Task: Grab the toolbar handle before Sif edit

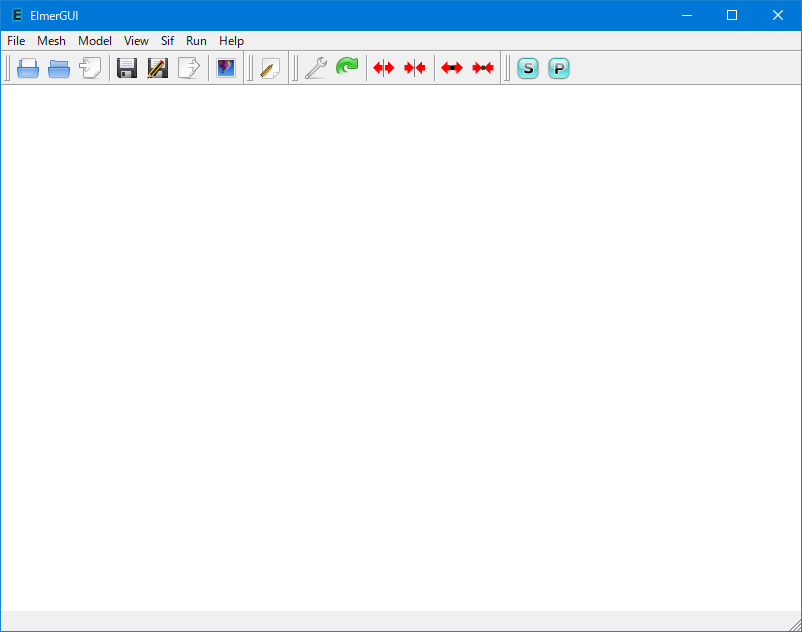Action: [x=250, y=68]
